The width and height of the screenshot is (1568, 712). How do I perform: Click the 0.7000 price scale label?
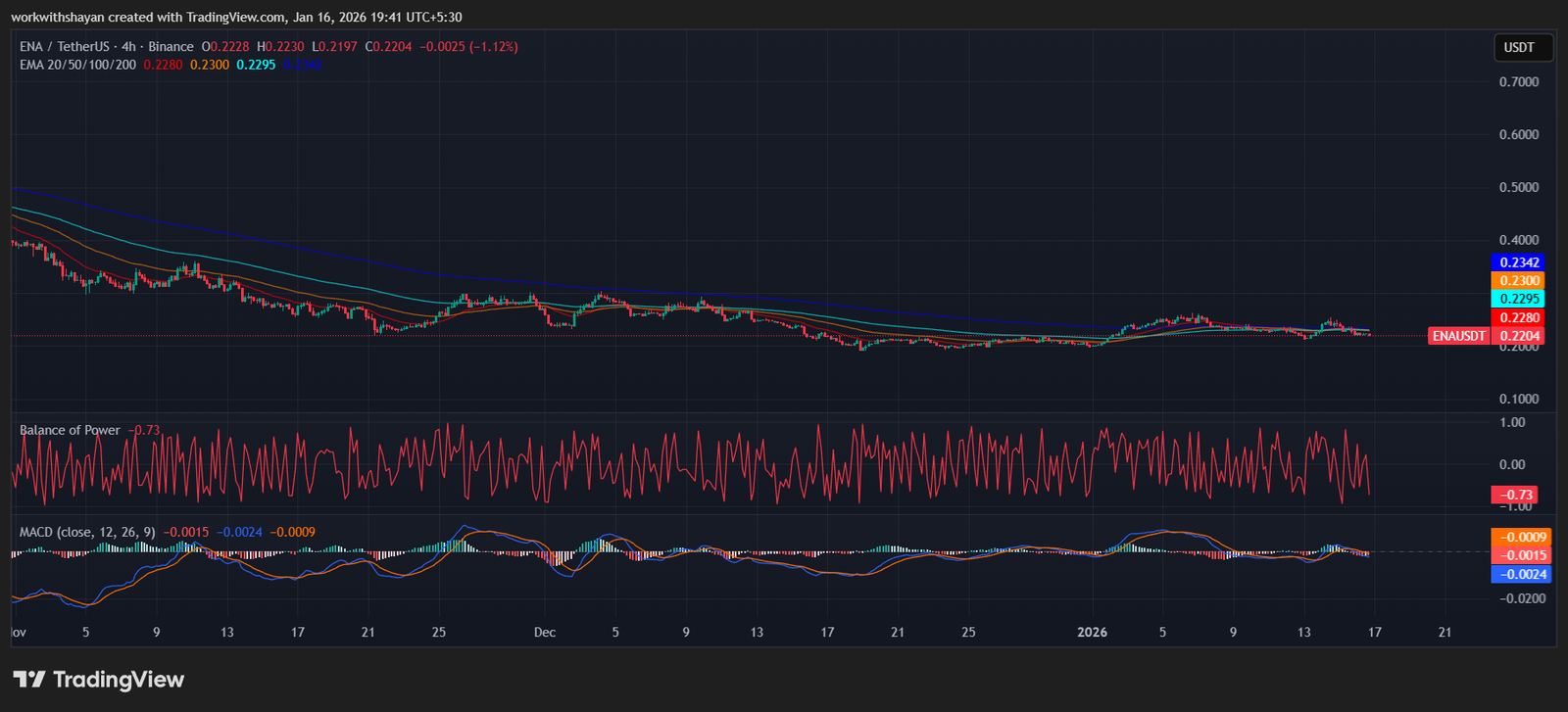coord(1518,82)
